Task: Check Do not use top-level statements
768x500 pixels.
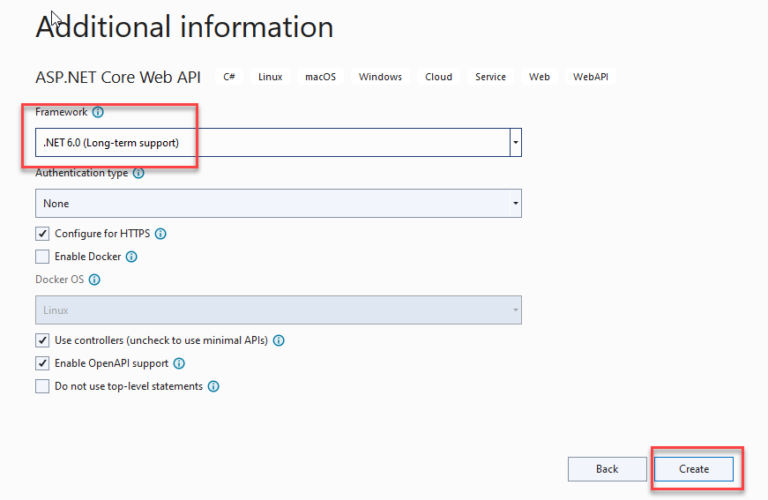Action: coord(43,386)
